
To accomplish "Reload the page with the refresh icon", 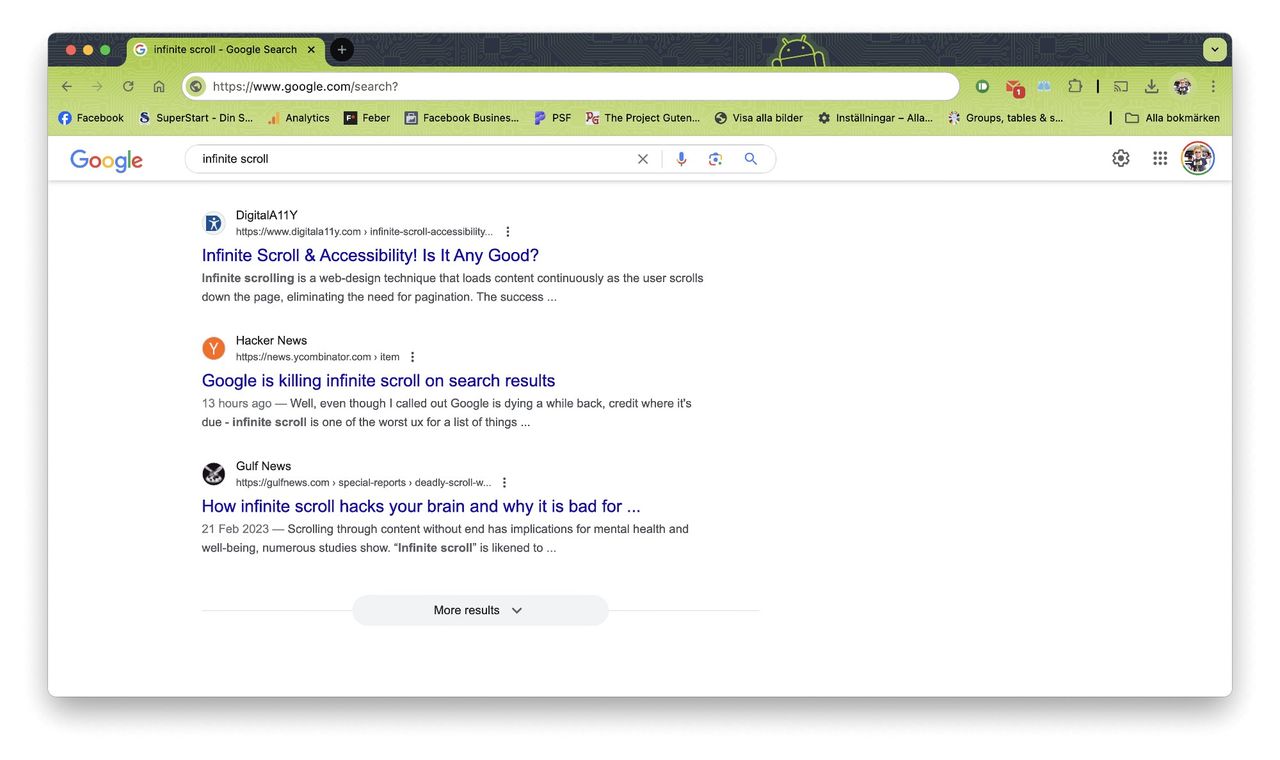I will click(x=128, y=86).
